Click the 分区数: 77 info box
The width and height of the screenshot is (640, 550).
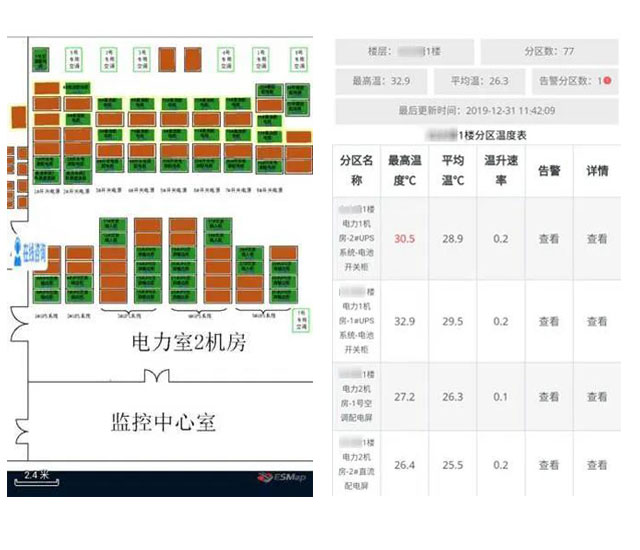click(548, 51)
